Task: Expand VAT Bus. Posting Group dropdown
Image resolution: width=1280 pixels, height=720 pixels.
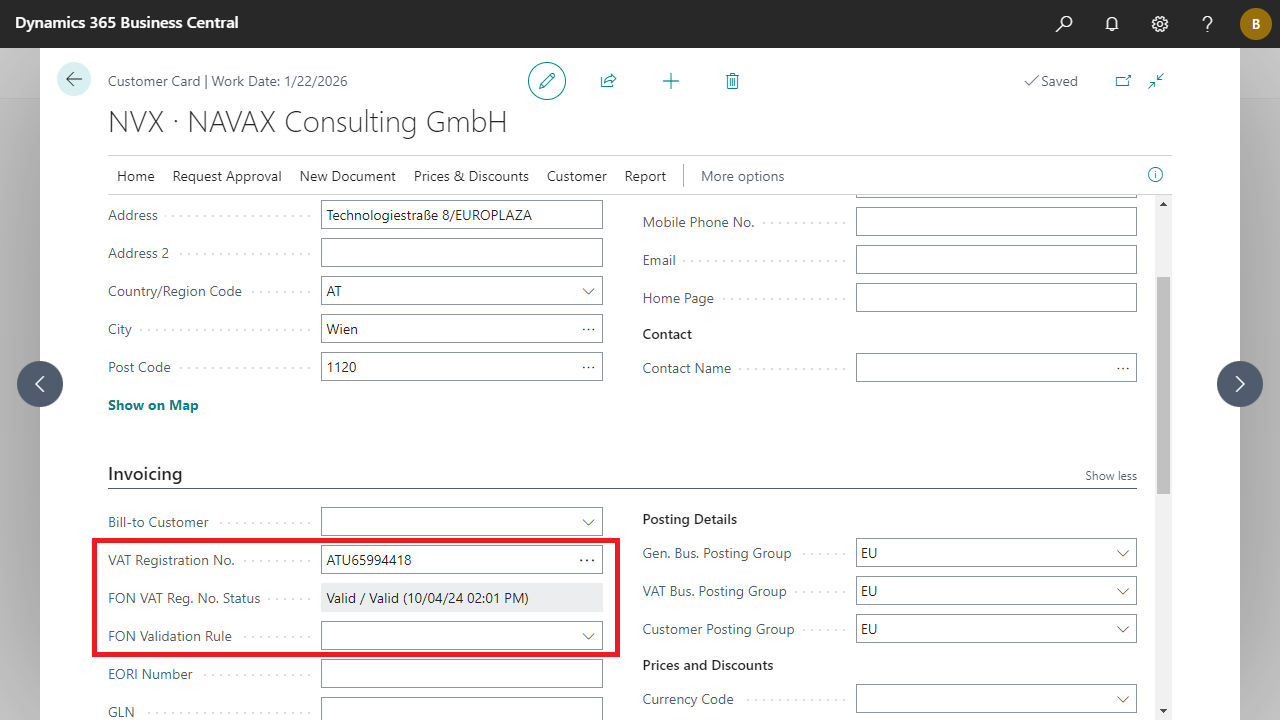Action: [1122, 591]
